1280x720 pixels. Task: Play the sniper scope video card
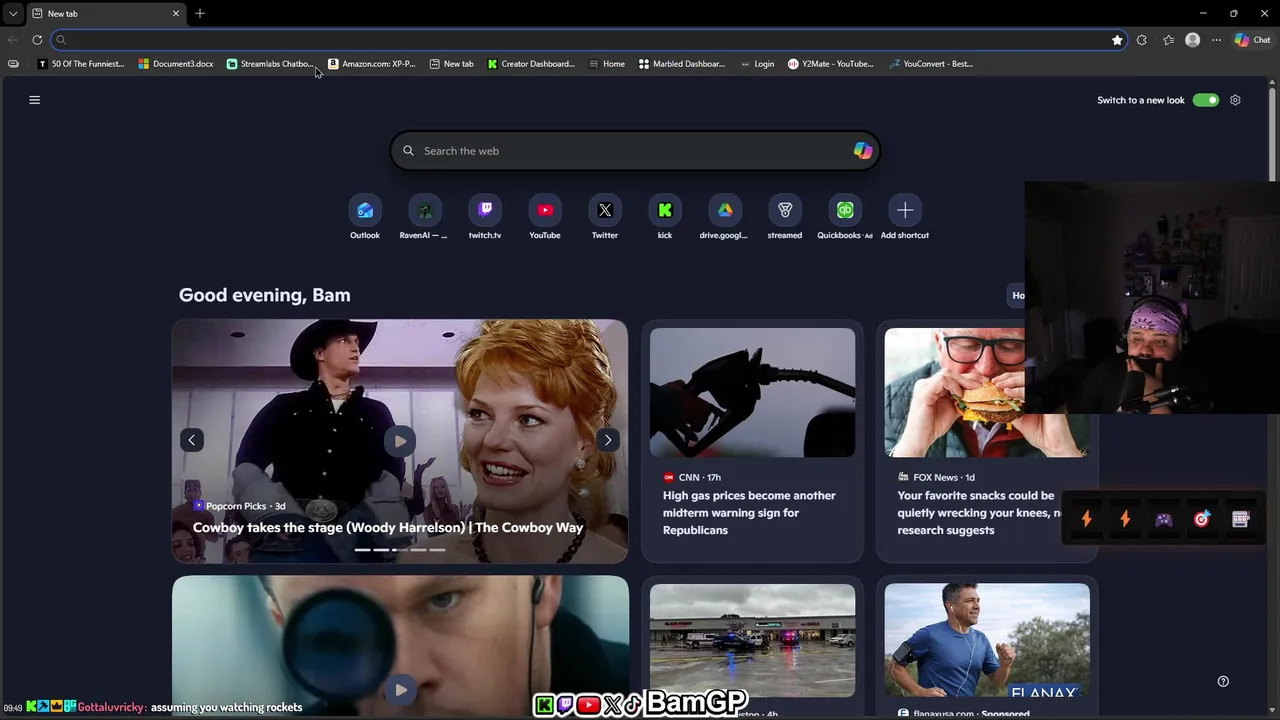pos(400,689)
